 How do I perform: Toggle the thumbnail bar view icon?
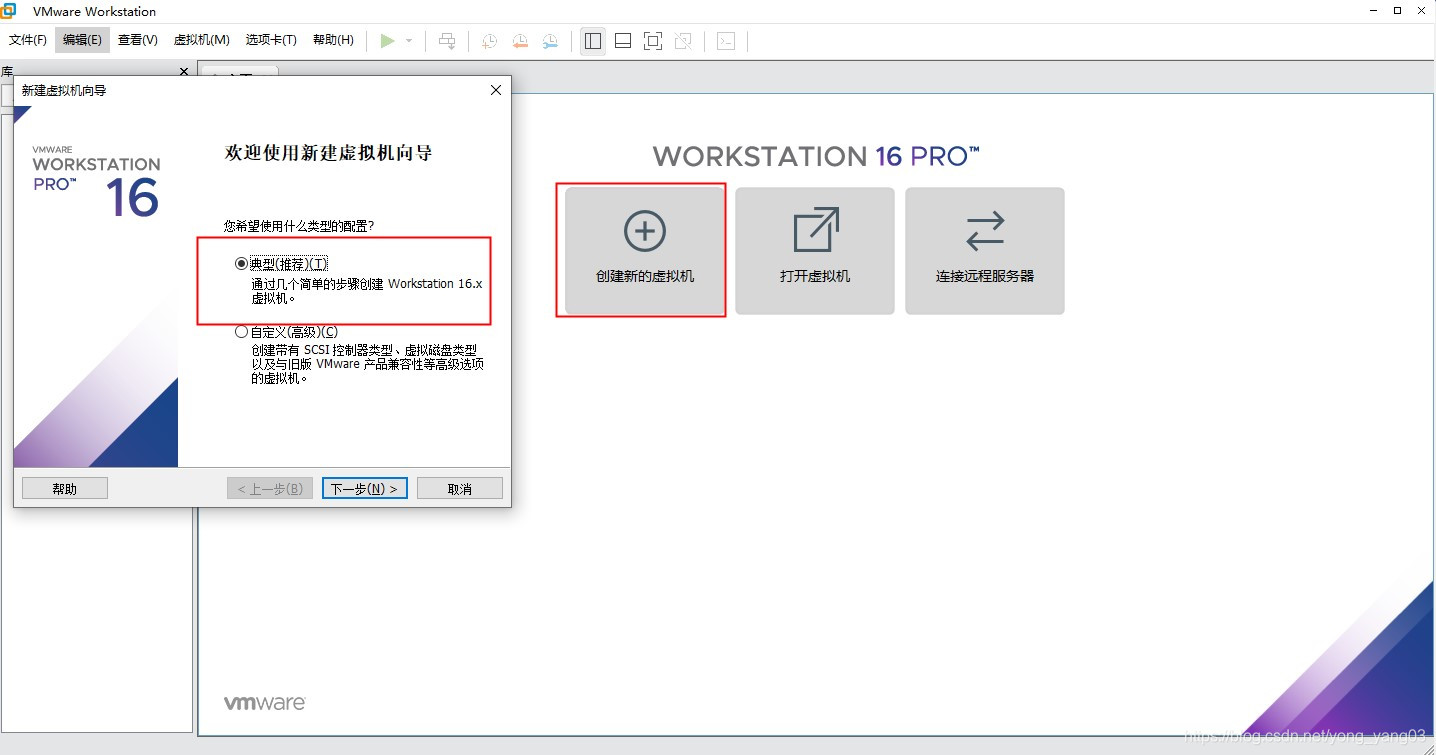[623, 41]
